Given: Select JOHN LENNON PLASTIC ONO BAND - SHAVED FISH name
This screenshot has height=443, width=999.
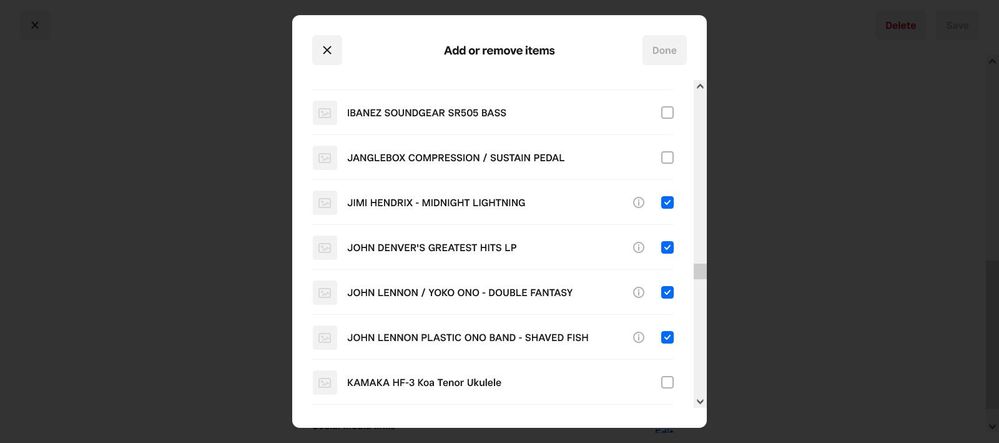Looking at the screenshot, I should pos(468,337).
